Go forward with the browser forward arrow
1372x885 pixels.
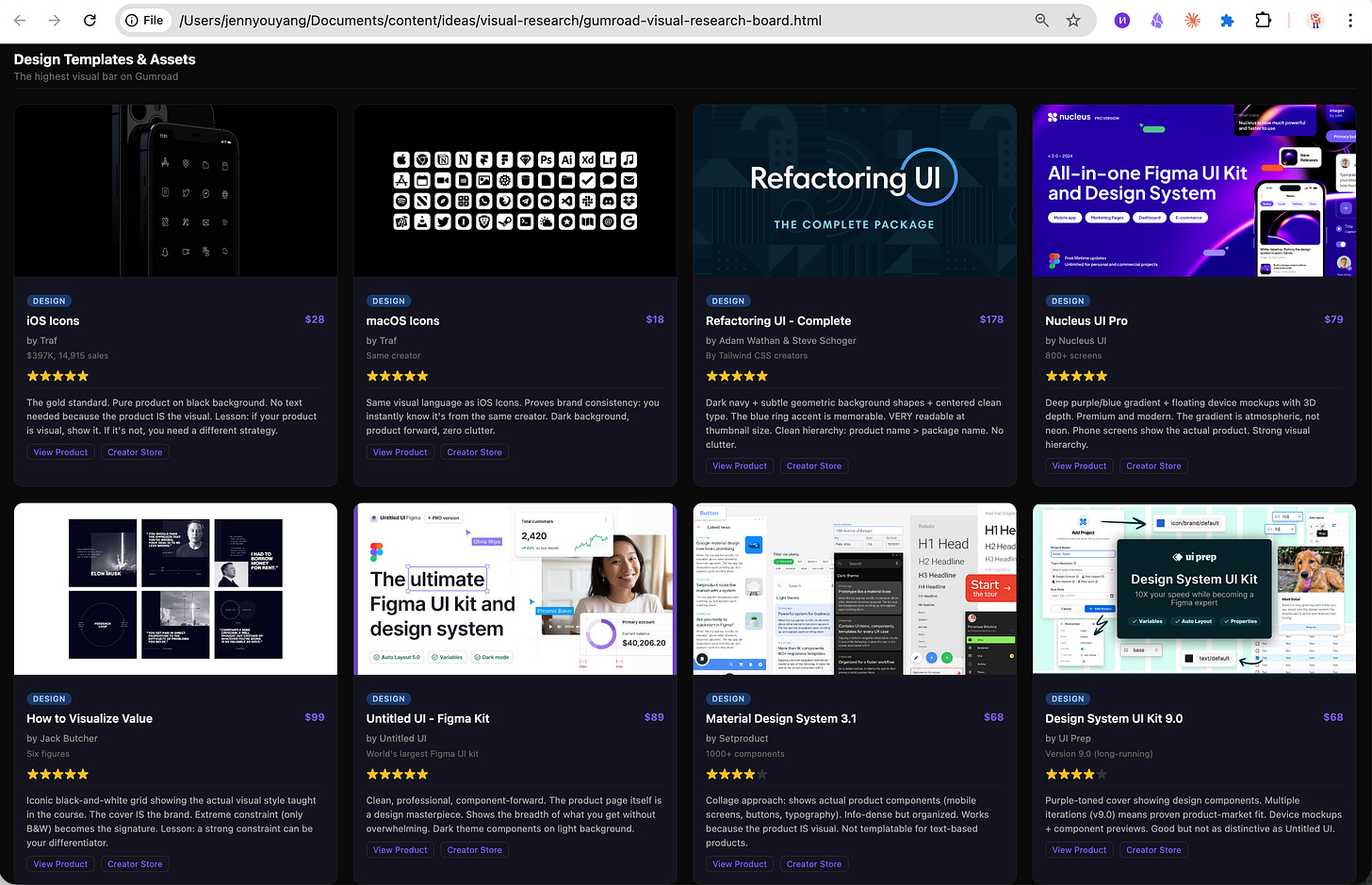(x=55, y=20)
